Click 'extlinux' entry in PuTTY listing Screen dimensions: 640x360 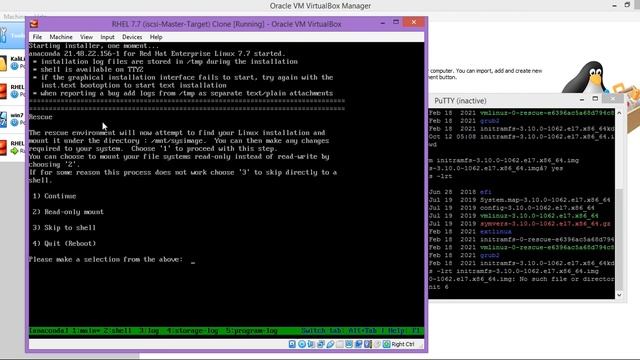(x=496, y=231)
